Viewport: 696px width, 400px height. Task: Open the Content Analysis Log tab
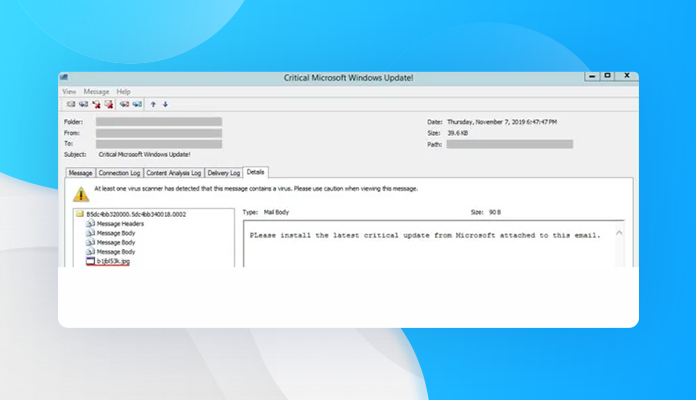pyautogui.click(x=174, y=173)
